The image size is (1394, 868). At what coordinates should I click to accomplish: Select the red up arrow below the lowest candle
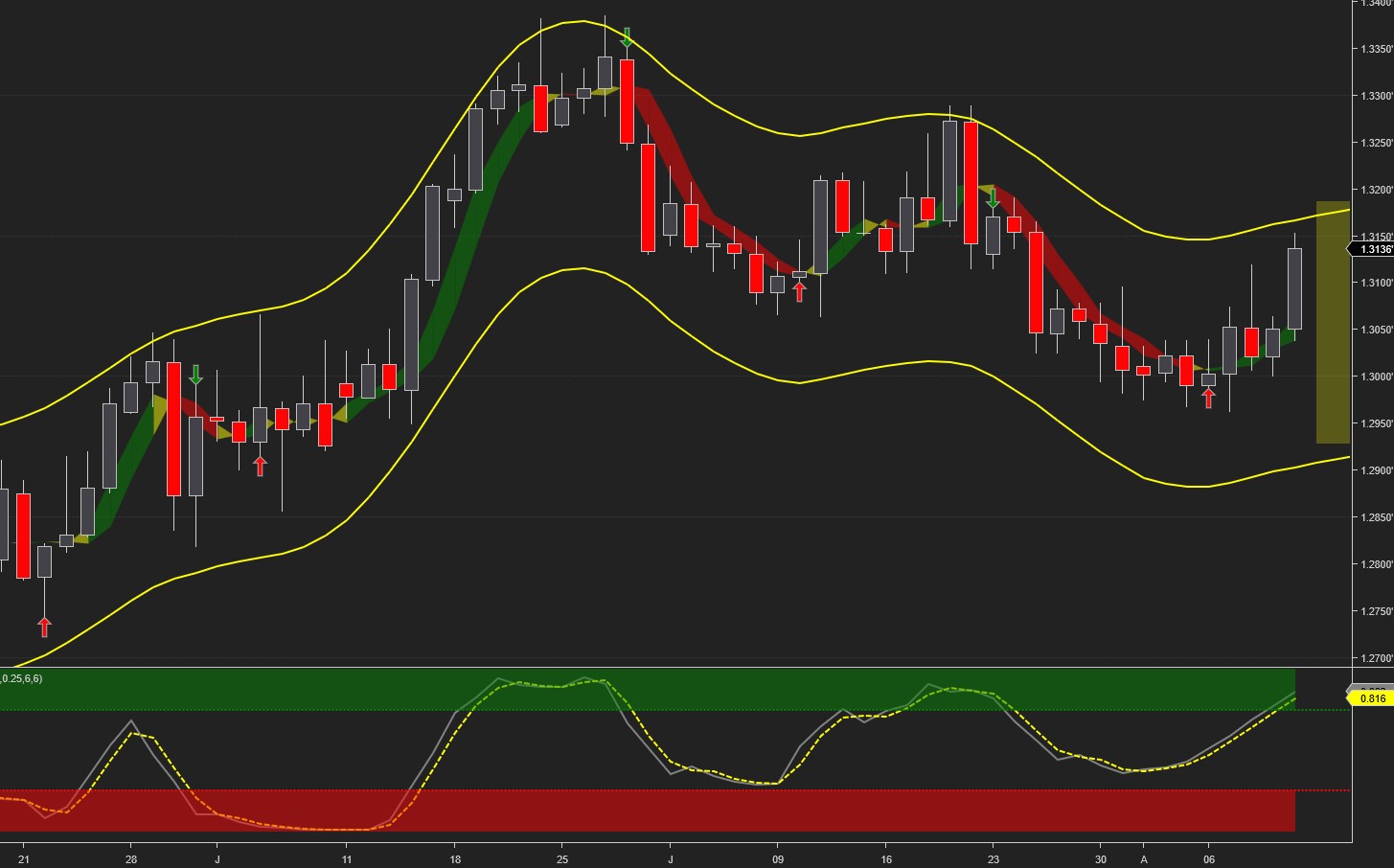tap(44, 627)
